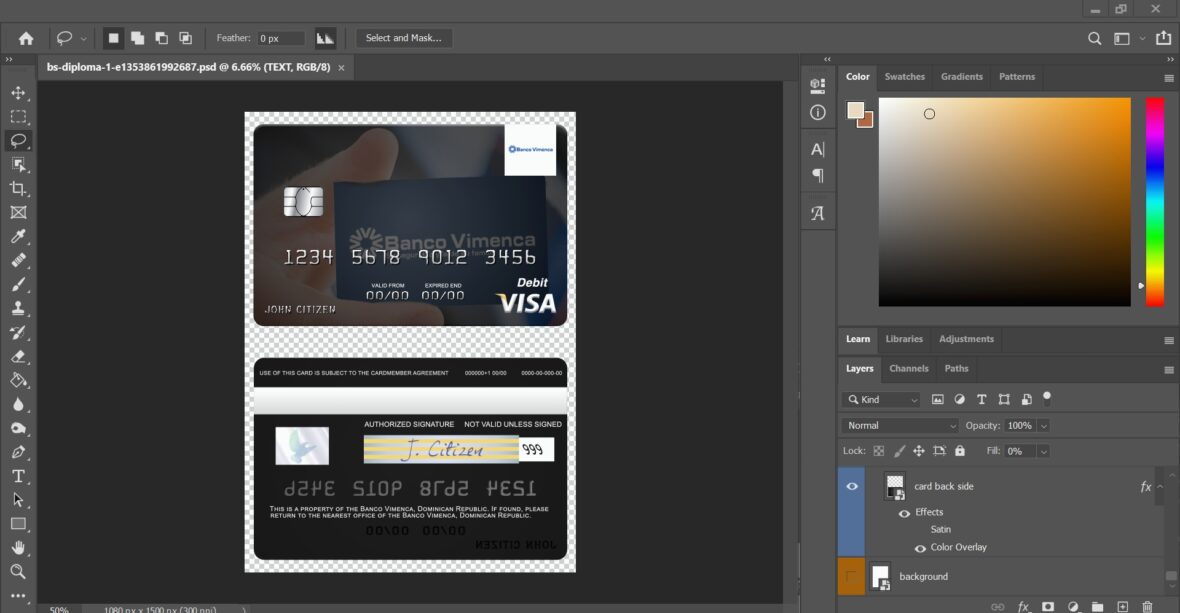This screenshot has width=1180, height=613.
Task: Select the Lasso tool in toolbar
Action: 18,141
